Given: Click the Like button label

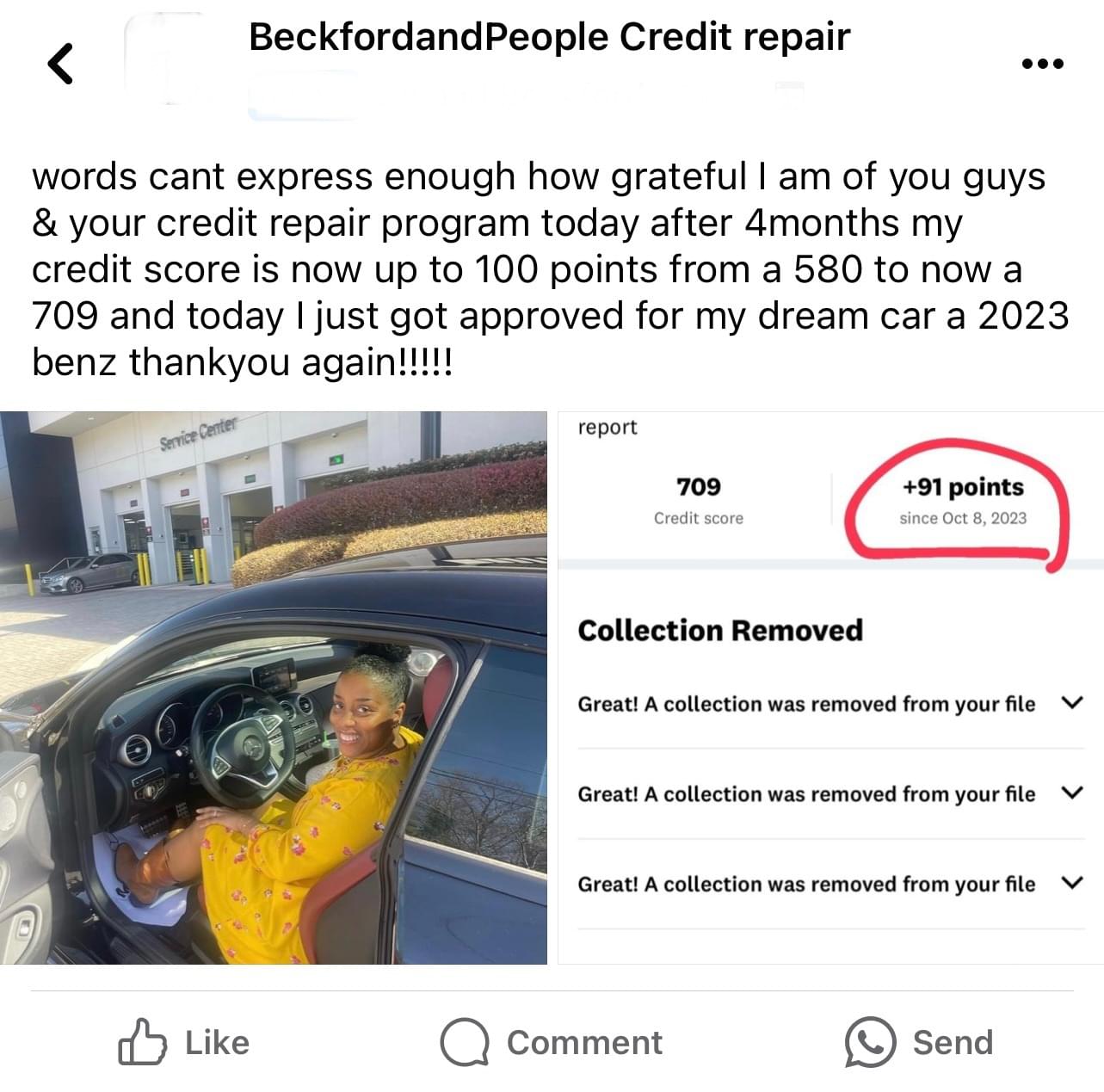Looking at the screenshot, I should [x=217, y=1043].
